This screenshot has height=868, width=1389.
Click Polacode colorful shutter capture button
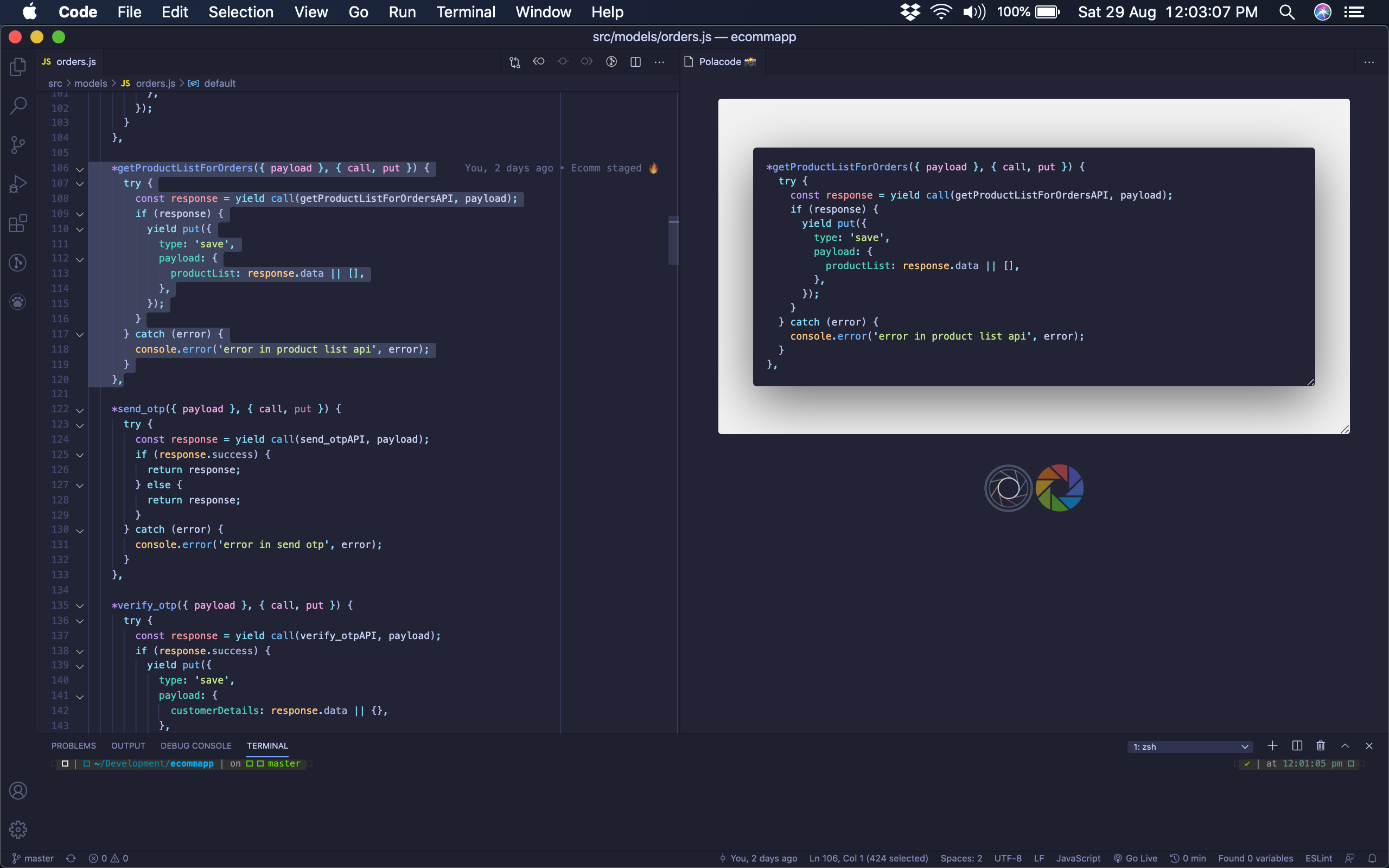pyautogui.click(x=1060, y=488)
